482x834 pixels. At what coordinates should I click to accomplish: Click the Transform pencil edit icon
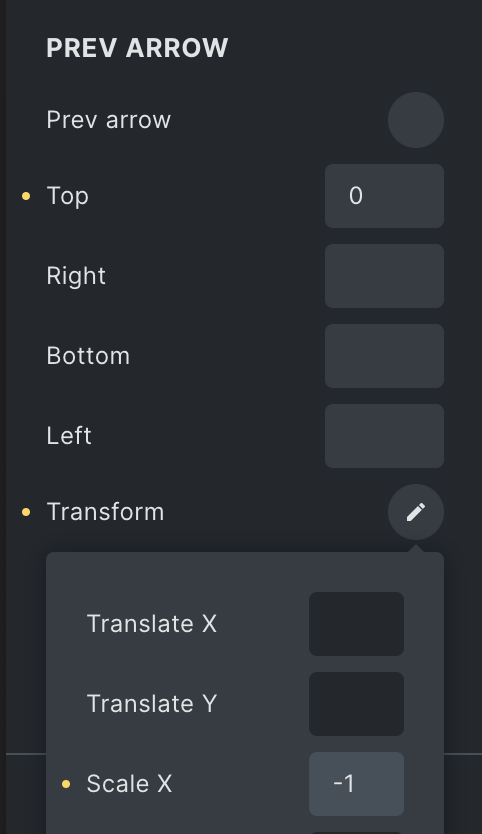pyautogui.click(x=415, y=512)
